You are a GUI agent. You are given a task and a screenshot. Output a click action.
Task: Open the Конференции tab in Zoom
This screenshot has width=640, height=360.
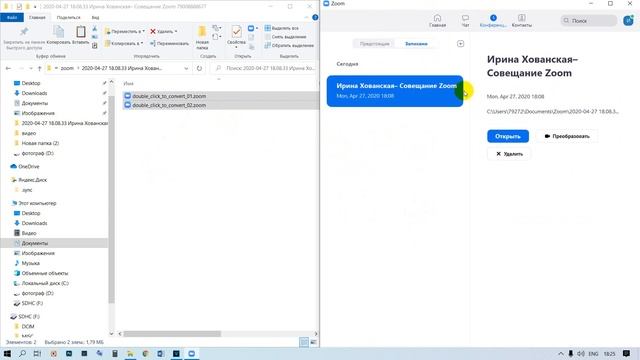tap(493, 20)
